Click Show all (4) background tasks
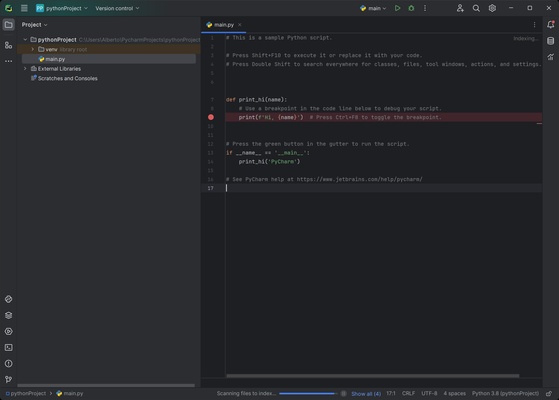559x400 pixels. pyautogui.click(x=366, y=394)
